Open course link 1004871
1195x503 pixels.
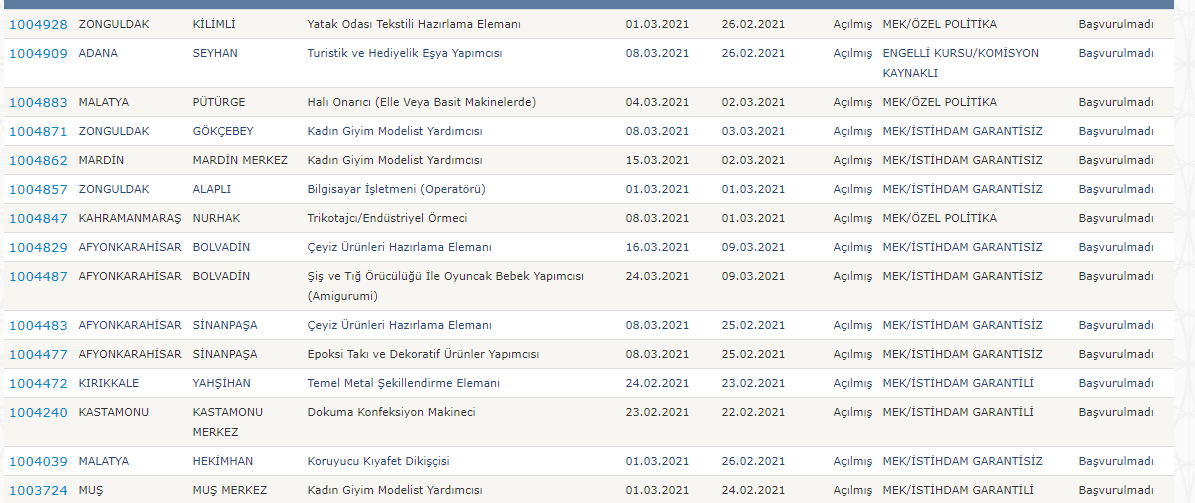38,131
